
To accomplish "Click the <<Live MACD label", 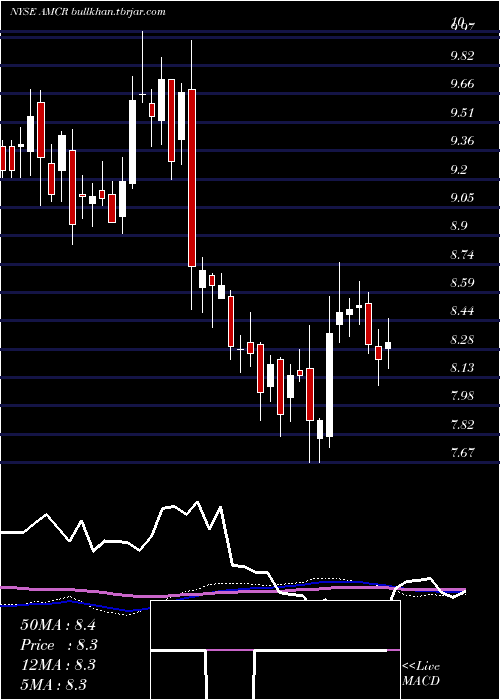I will (421, 674).
